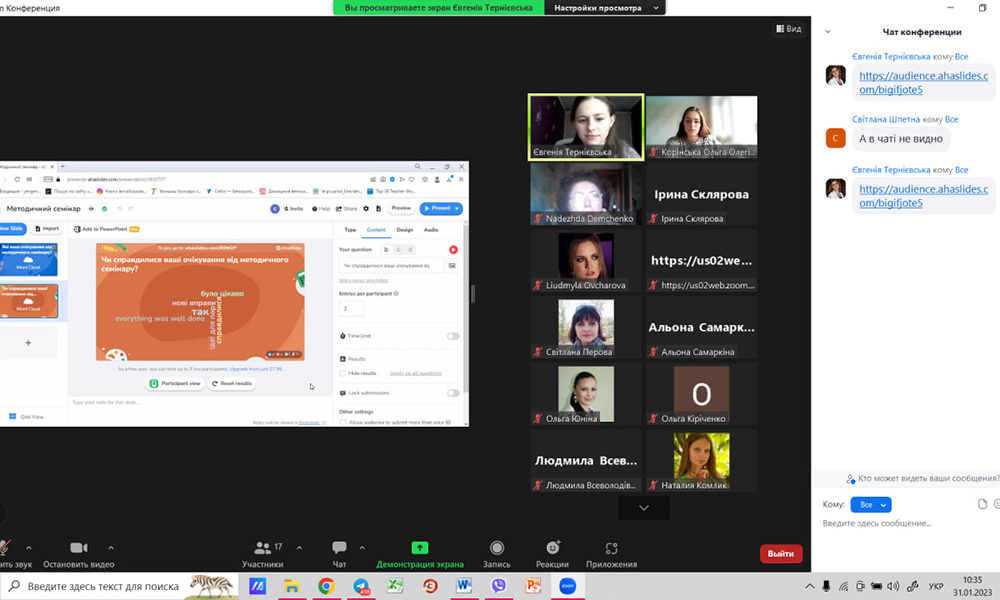Open the Кому: Все recipient dropdown
Image resolution: width=1000 pixels, height=600 pixels.
tap(871, 504)
